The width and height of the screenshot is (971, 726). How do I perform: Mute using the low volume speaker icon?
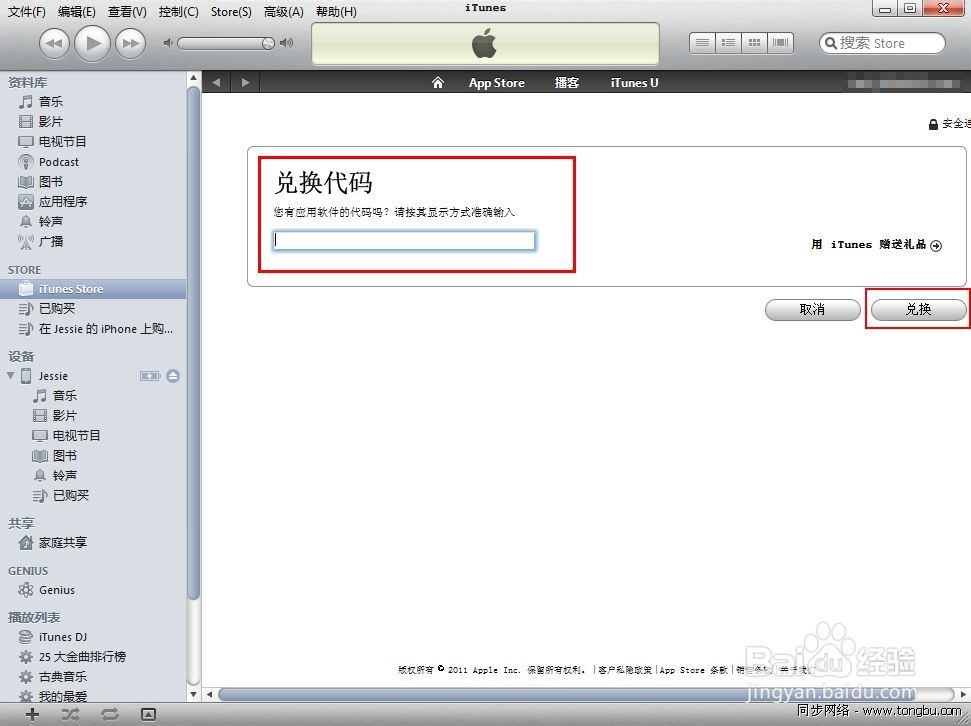tap(168, 43)
